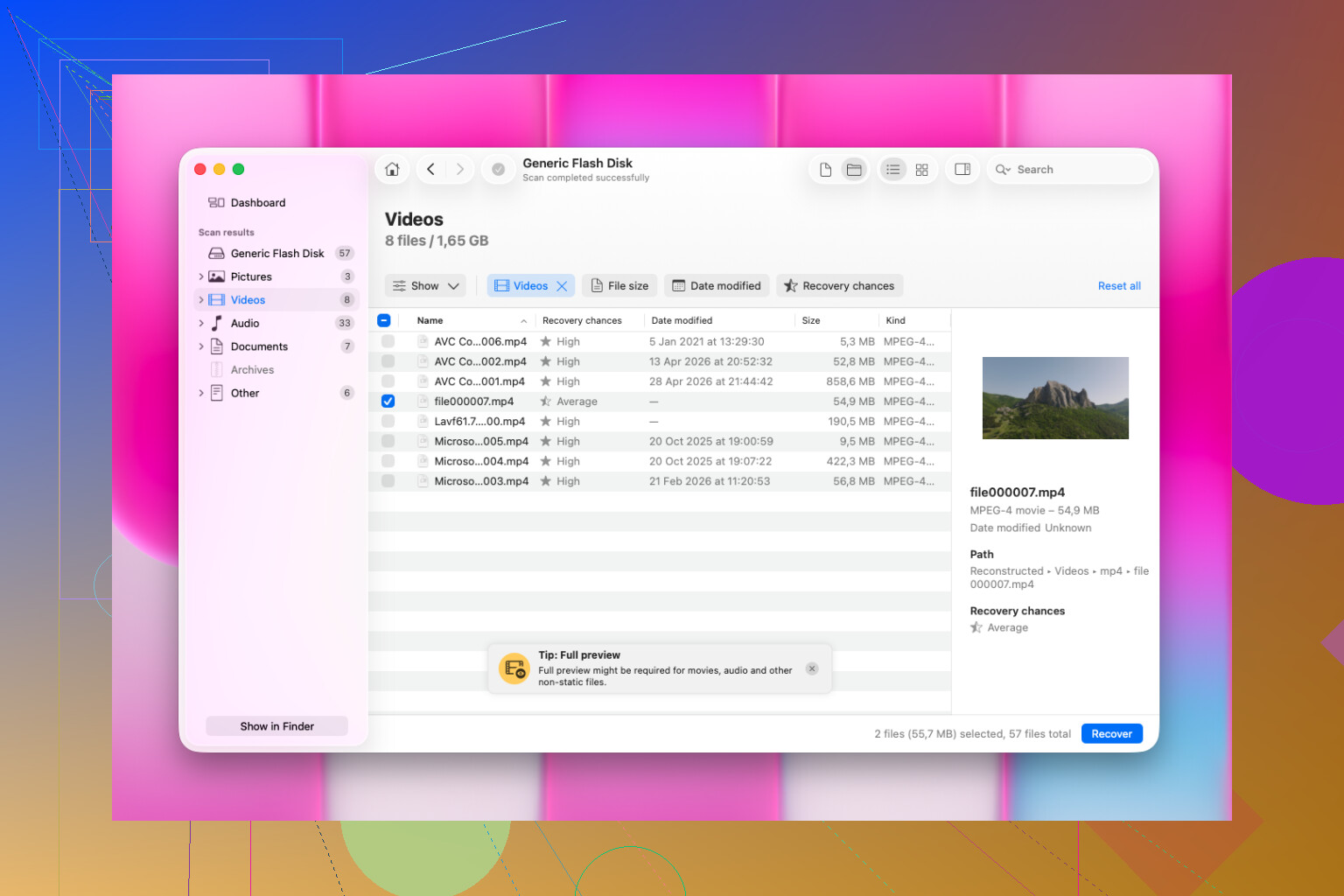Select the Archives sidebar item
Screen dimensions: 1344x896
(x=276, y=369)
